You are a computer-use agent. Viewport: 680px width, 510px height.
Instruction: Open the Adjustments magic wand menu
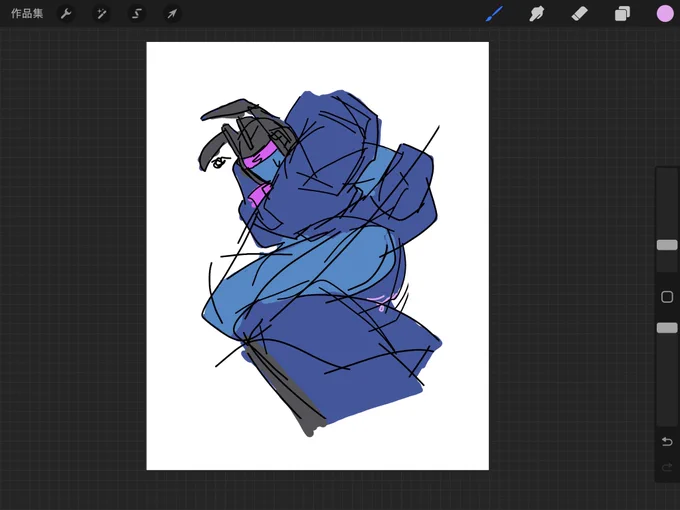pos(101,14)
